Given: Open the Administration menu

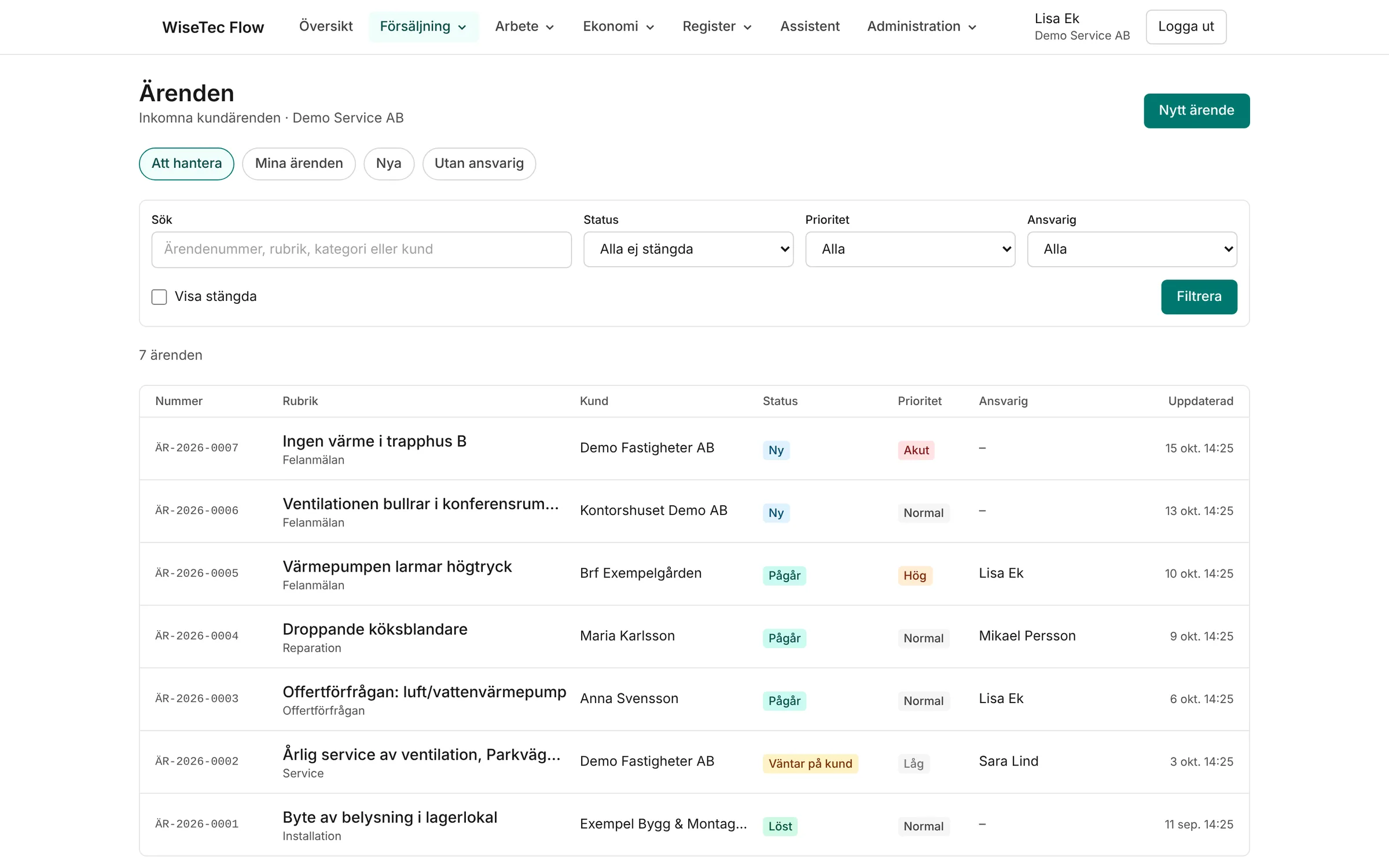Looking at the screenshot, I should point(921,27).
